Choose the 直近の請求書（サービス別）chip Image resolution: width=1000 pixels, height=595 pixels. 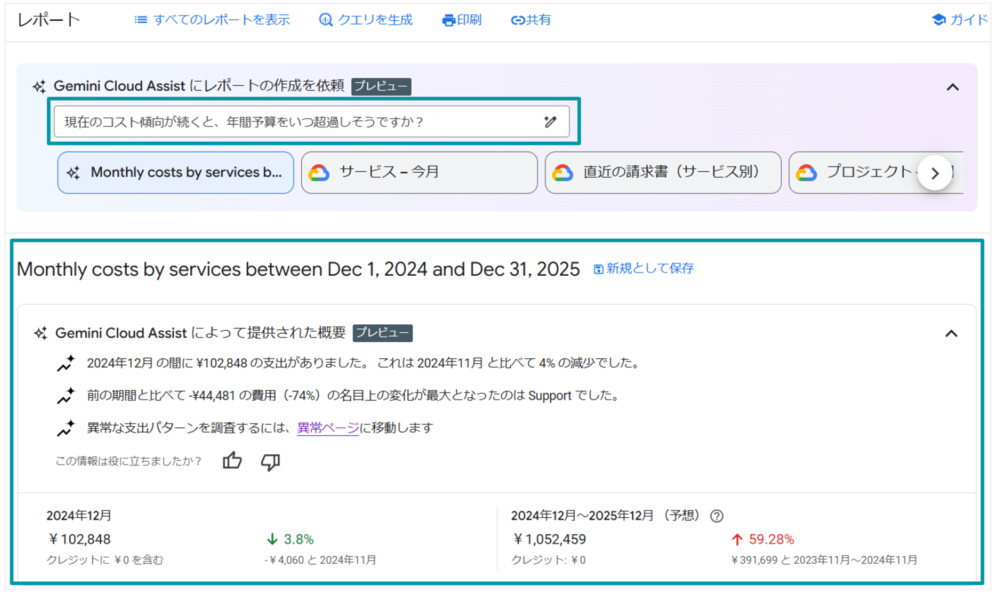[663, 173]
